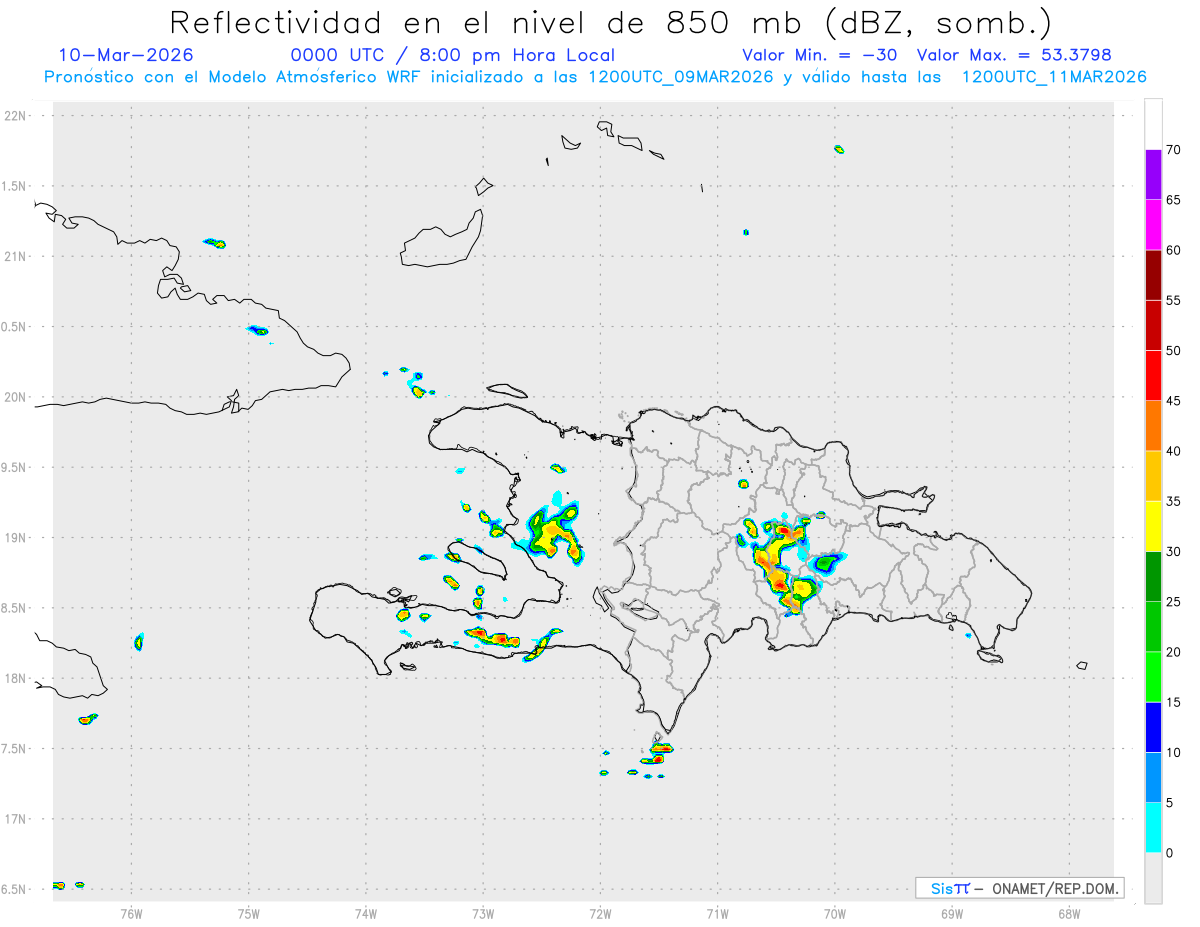The width and height of the screenshot is (1200, 927).
Task: Click the '40' color bar tick label
Action: (1173, 451)
